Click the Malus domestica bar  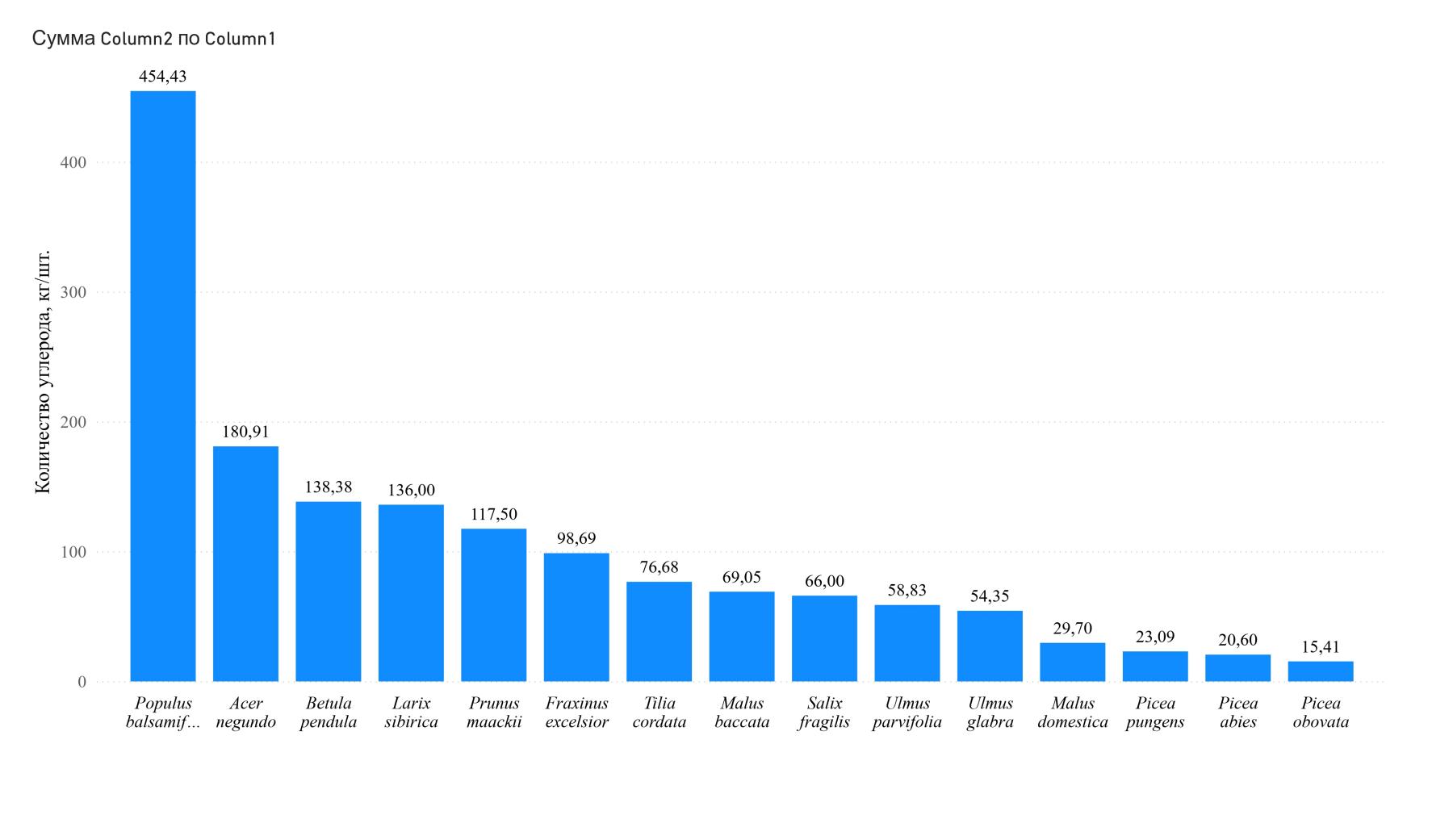(x=1073, y=662)
